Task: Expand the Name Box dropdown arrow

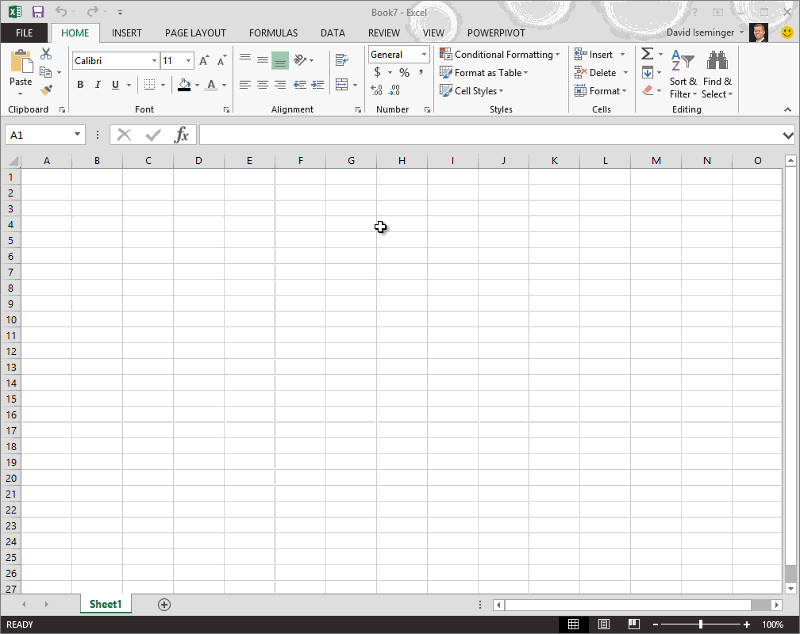Action: [77, 135]
